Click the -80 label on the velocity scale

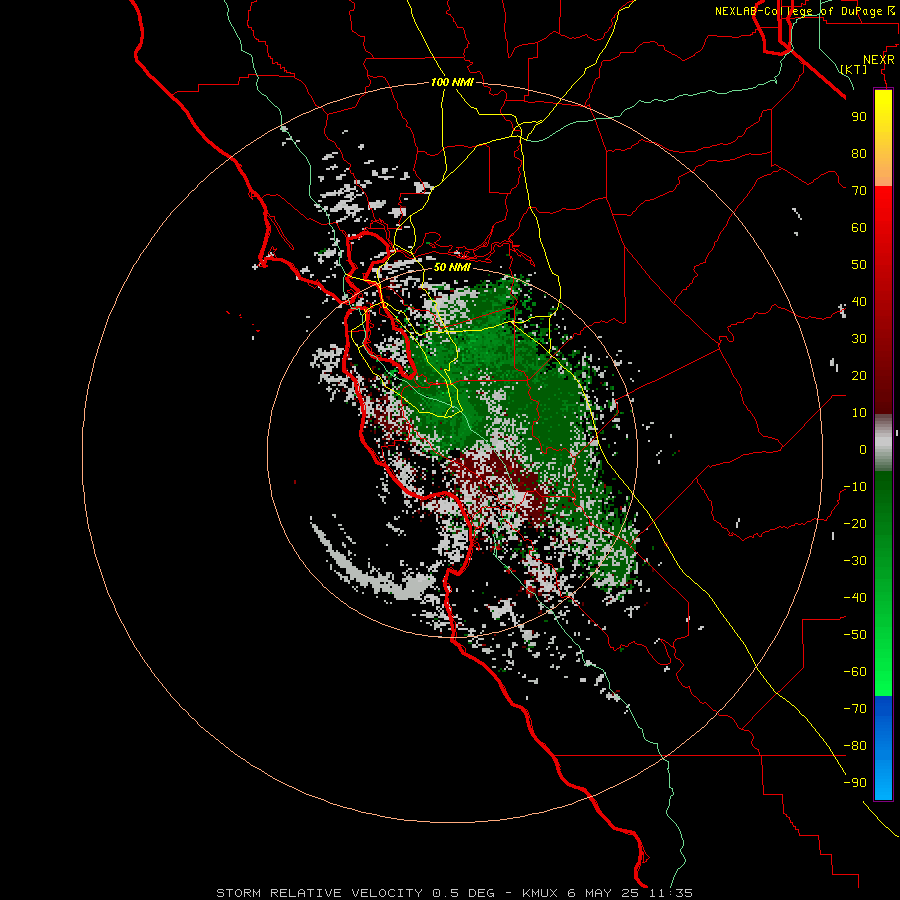pos(855,746)
